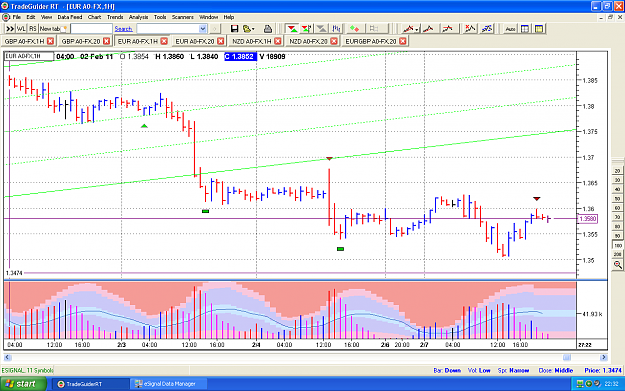Set bar zoom level to 60
Screen dimensions: 625x391
(x=617, y=208)
